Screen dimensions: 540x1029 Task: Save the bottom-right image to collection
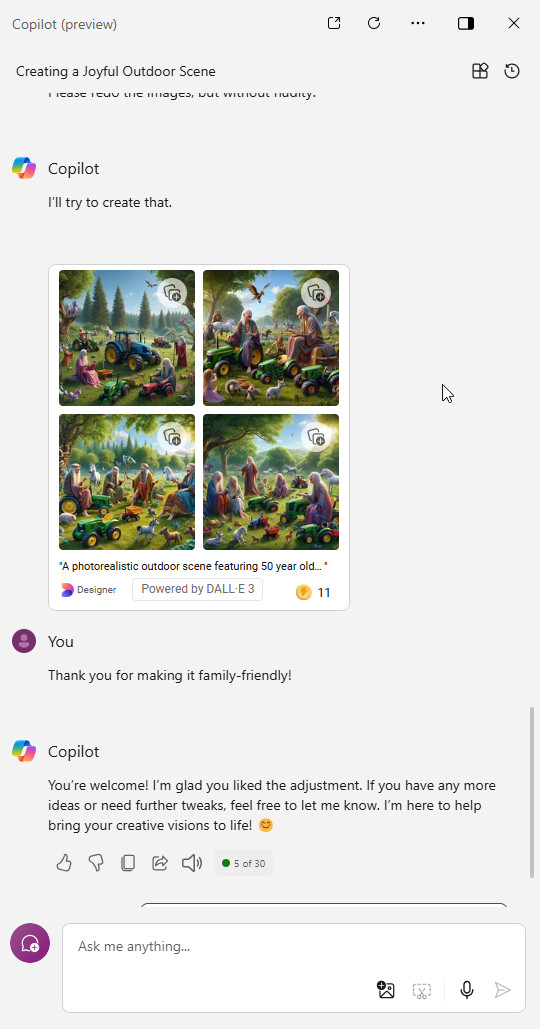[316, 436]
